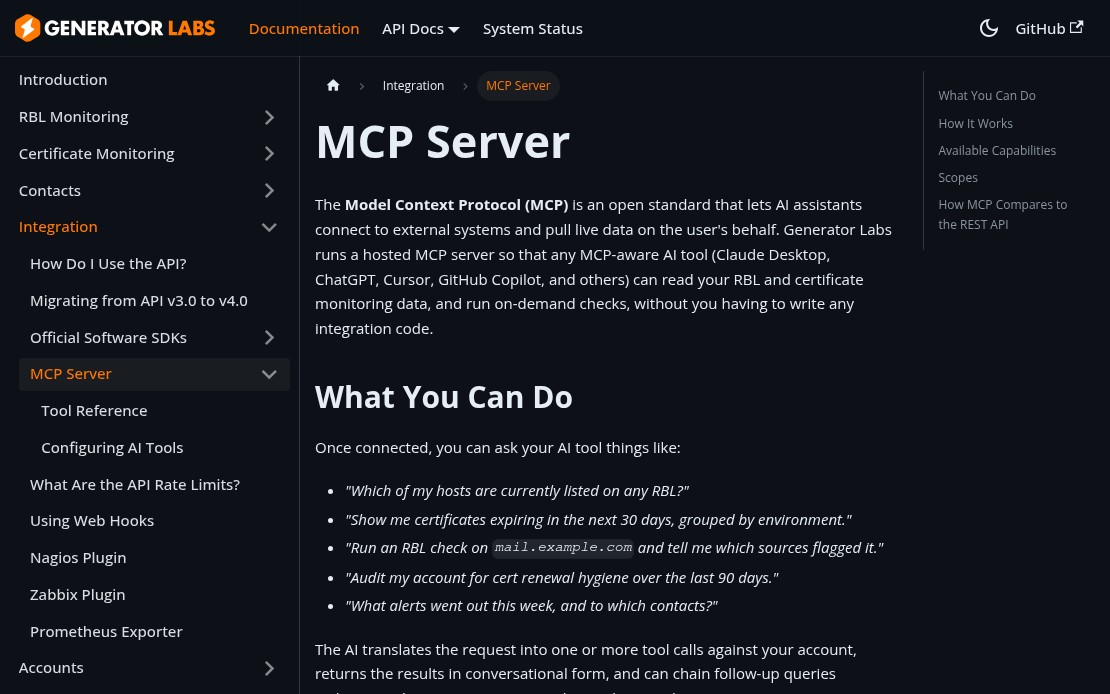Click 'Audit my account for cert renewal' bullet

(x=561, y=578)
